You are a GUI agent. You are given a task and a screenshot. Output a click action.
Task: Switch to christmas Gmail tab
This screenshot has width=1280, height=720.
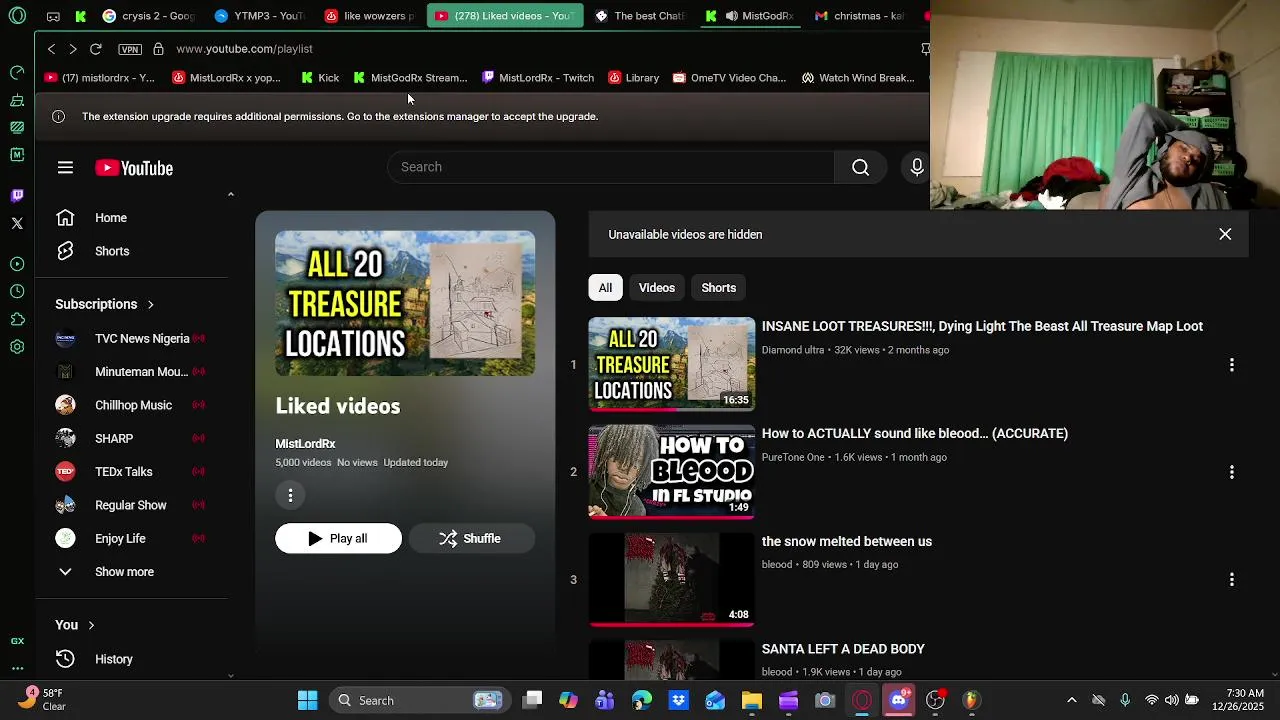click(x=860, y=16)
